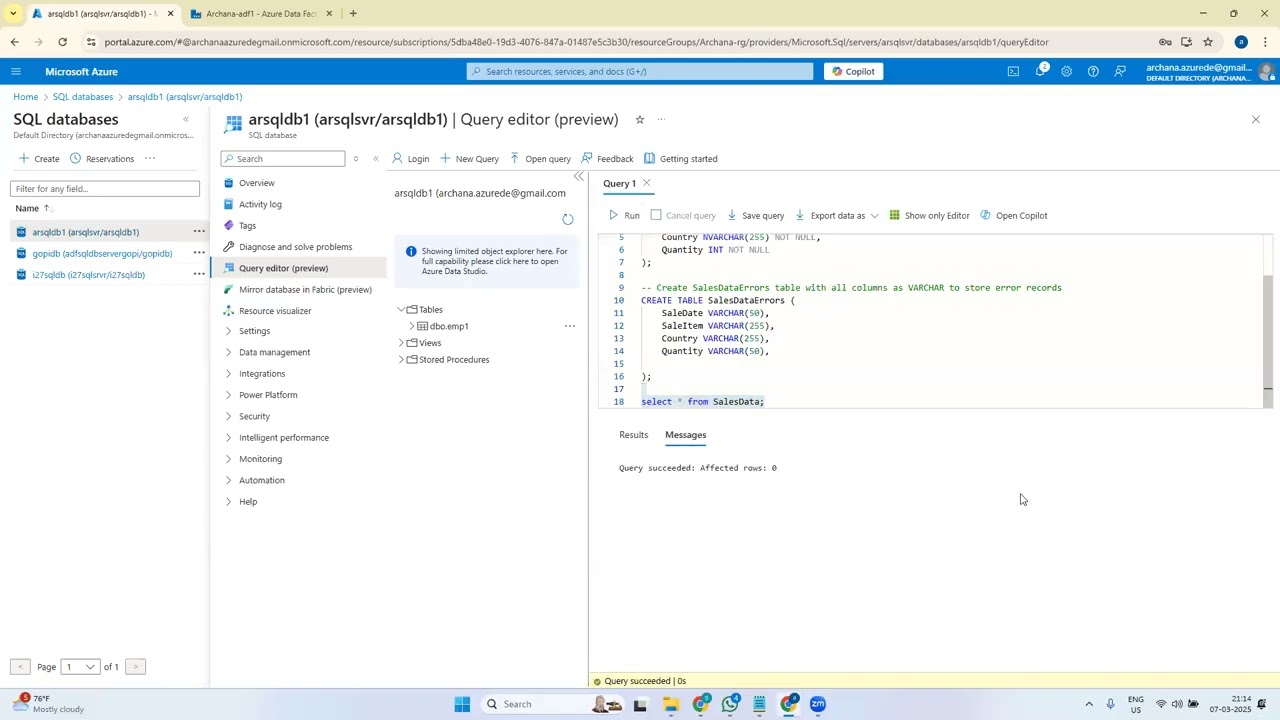Click Open Copilot in query toolbar
The image size is (1280, 720).
coord(1013,215)
